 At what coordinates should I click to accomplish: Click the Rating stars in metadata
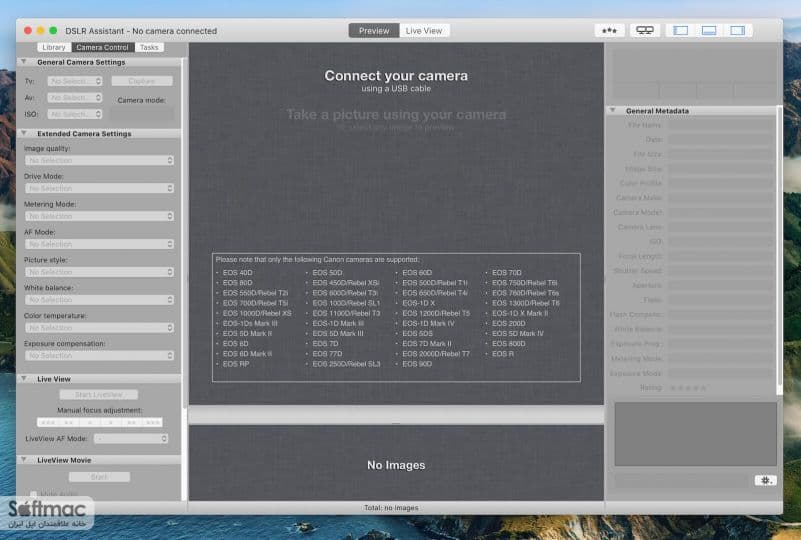(688, 388)
